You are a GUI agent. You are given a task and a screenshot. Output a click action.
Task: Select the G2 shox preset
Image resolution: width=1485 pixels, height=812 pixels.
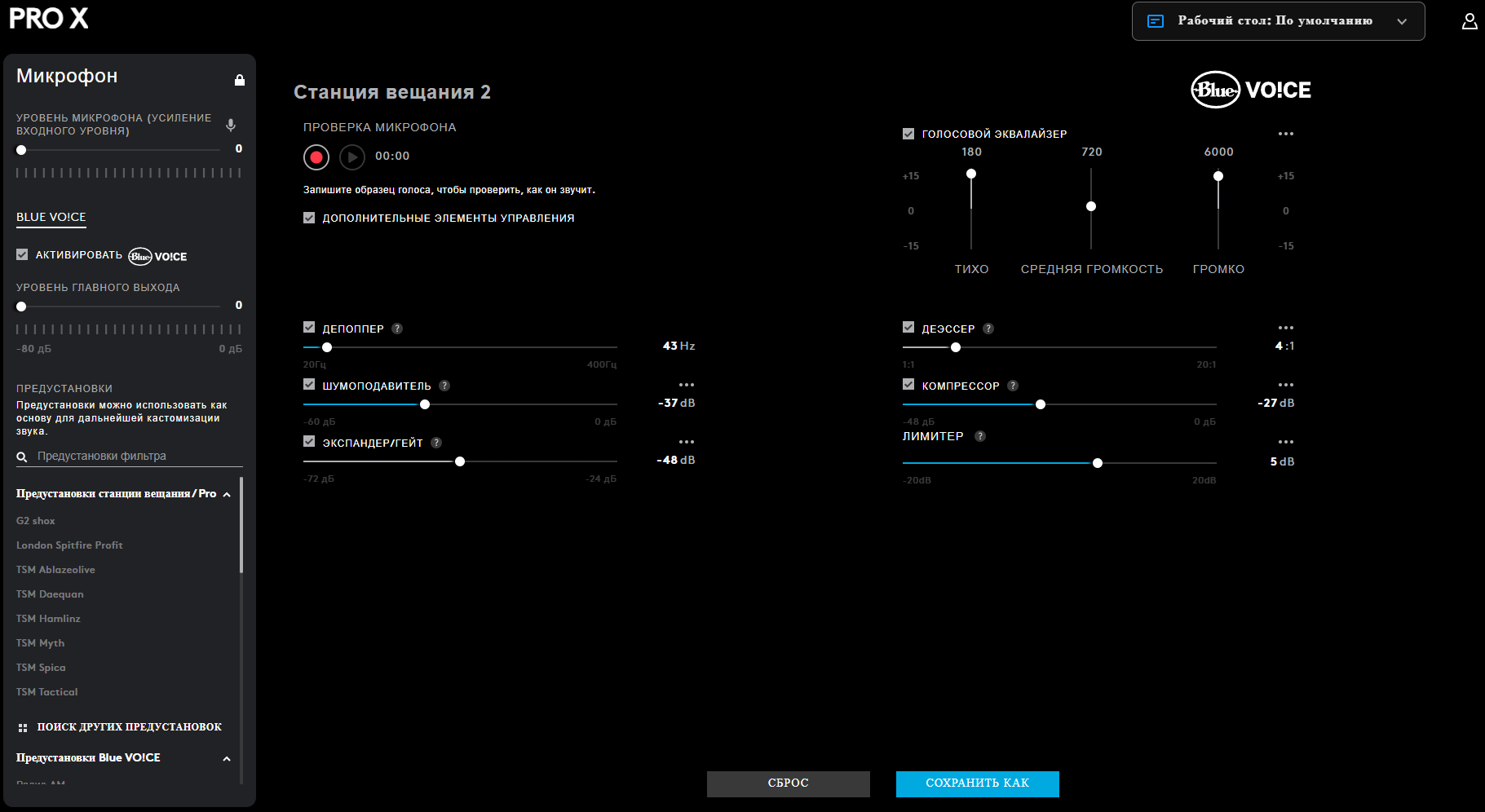36,521
